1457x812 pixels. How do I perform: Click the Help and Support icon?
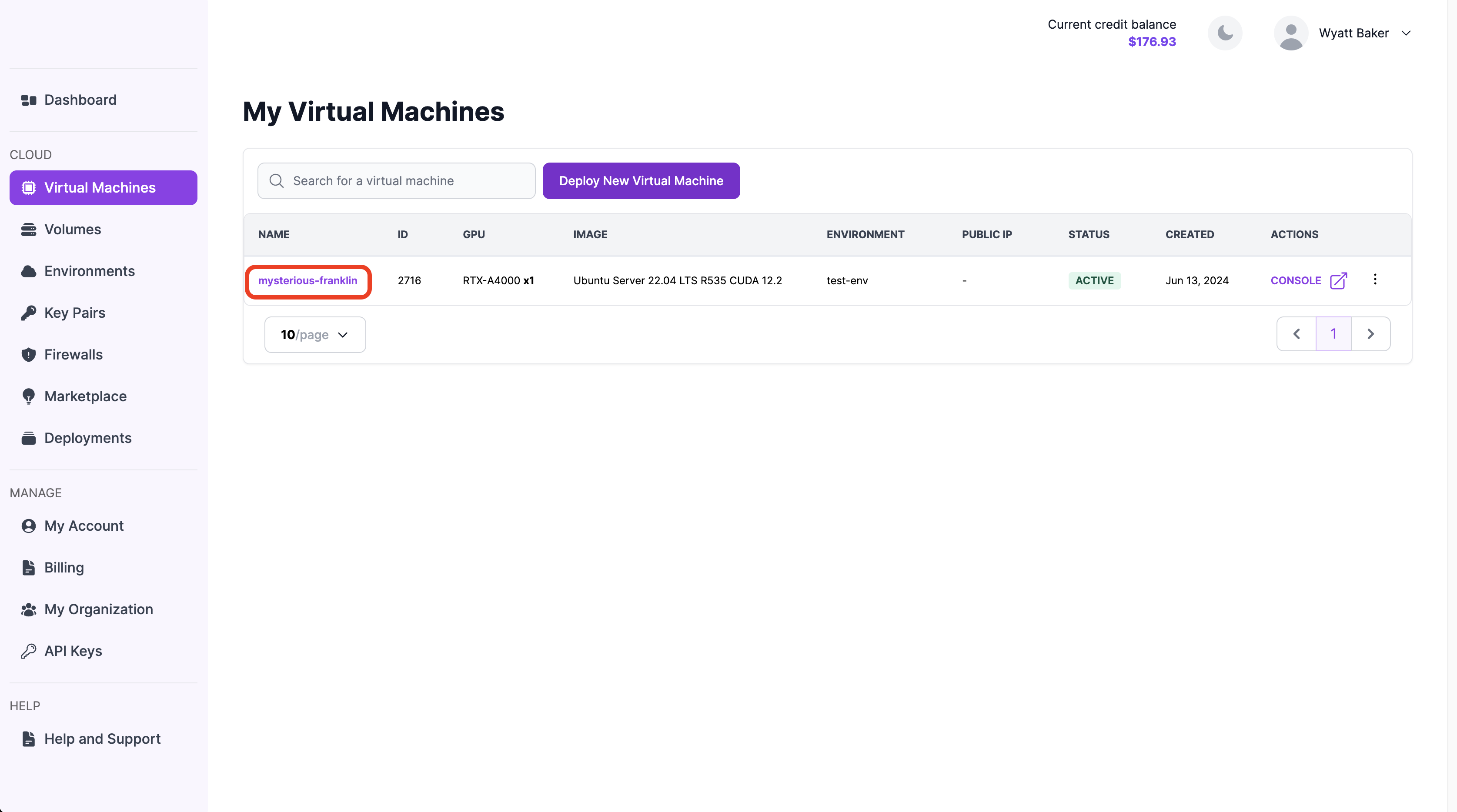(x=28, y=739)
